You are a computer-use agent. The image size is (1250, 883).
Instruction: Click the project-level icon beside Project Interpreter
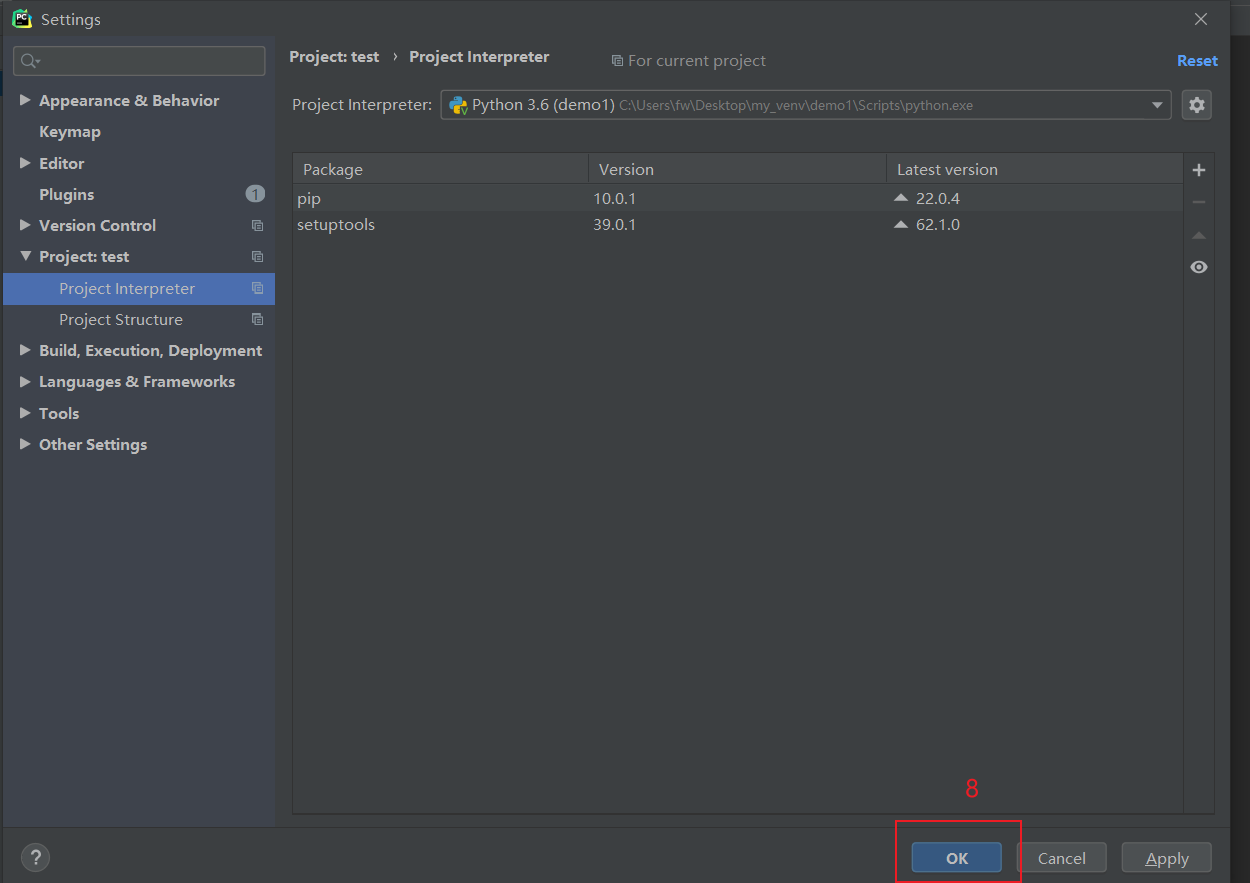257,289
